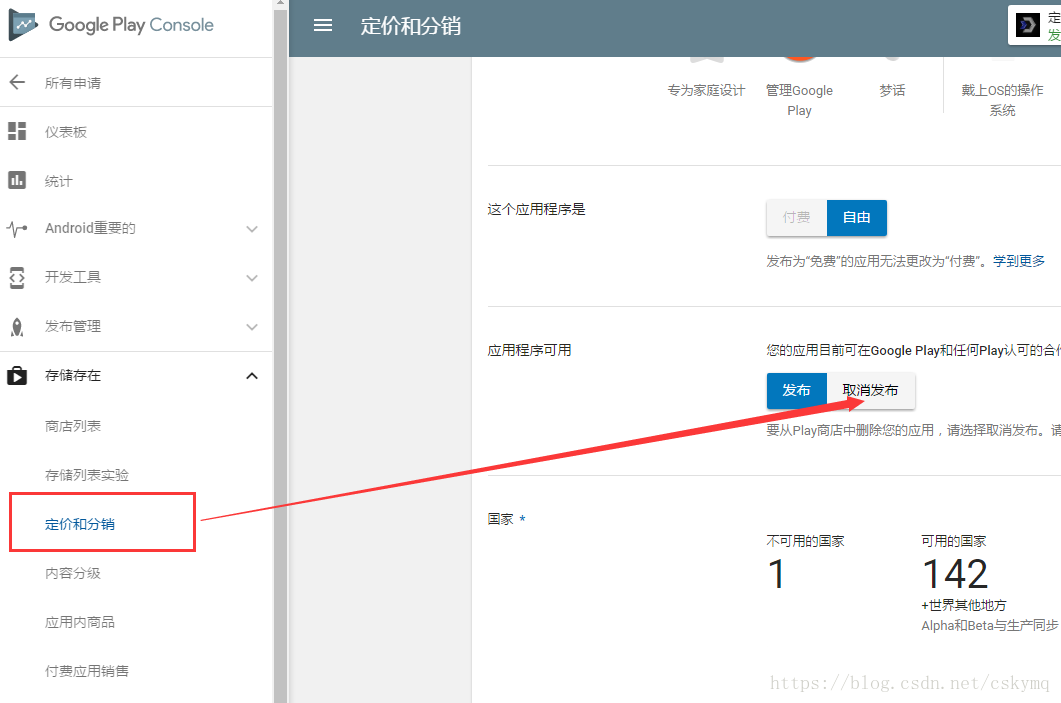Open 存储列表实验 experiments page
Viewport: 1061px width, 703px height.
(87, 475)
